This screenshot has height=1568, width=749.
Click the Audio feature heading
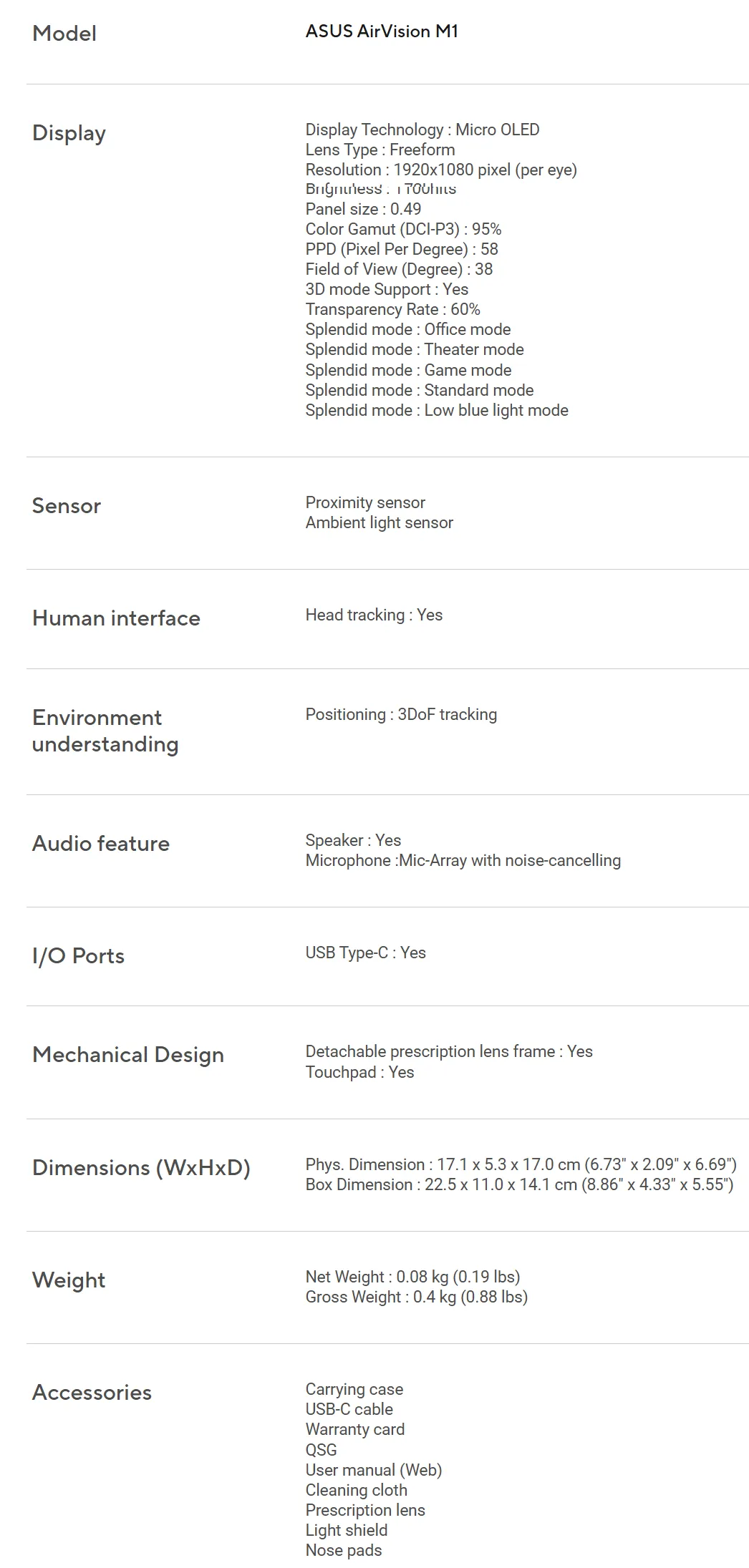(101, 844)
